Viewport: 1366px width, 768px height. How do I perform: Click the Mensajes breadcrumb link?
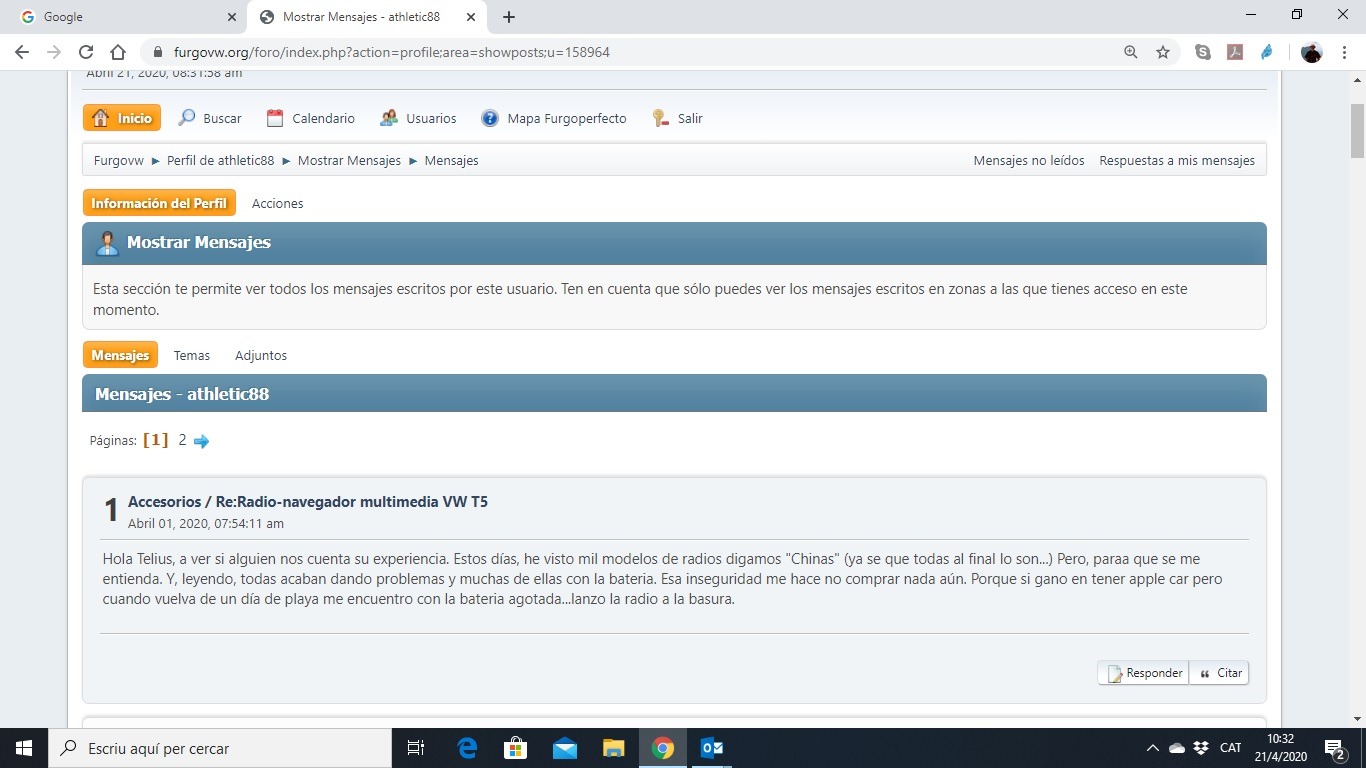(451, 160)
